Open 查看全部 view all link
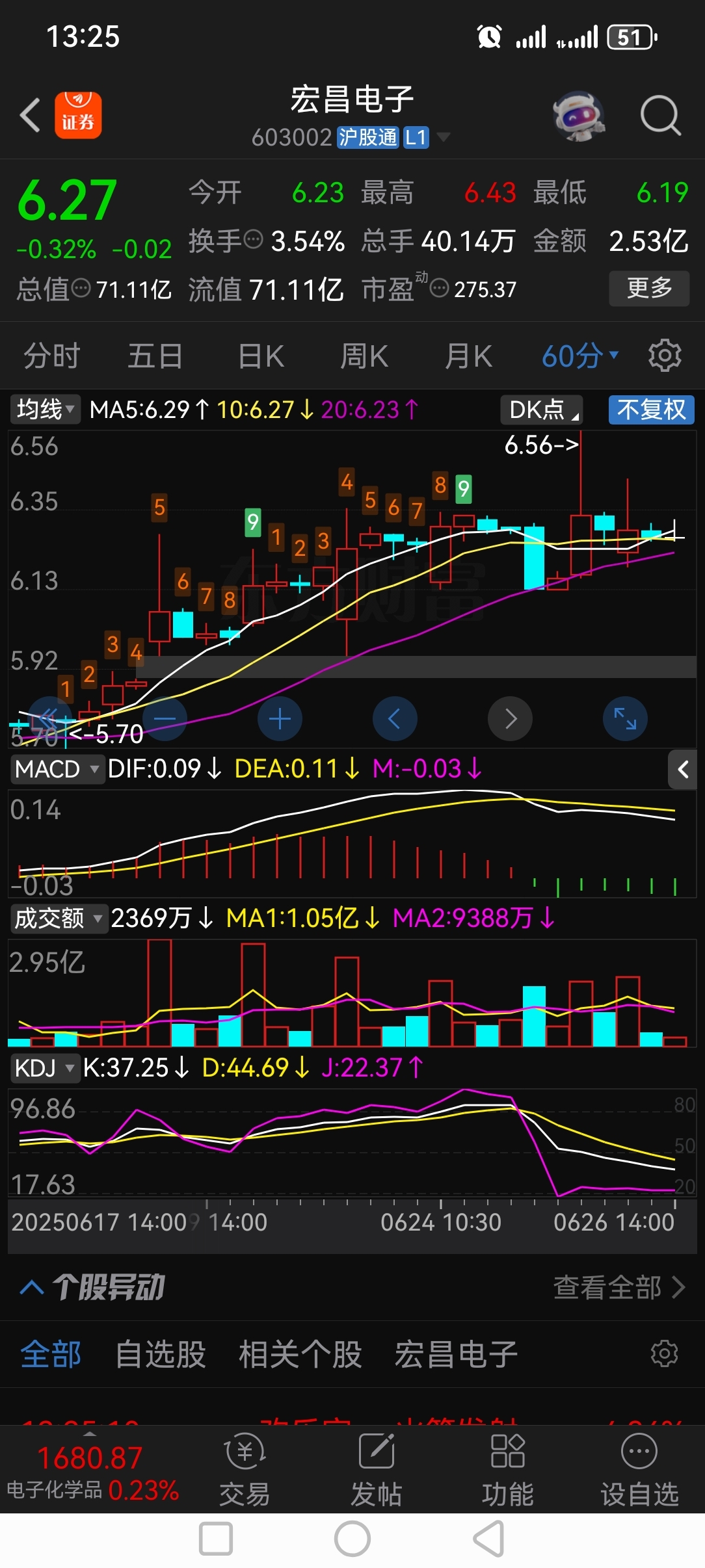This screenshot has width=705, height=1568. coord(619,1287)
